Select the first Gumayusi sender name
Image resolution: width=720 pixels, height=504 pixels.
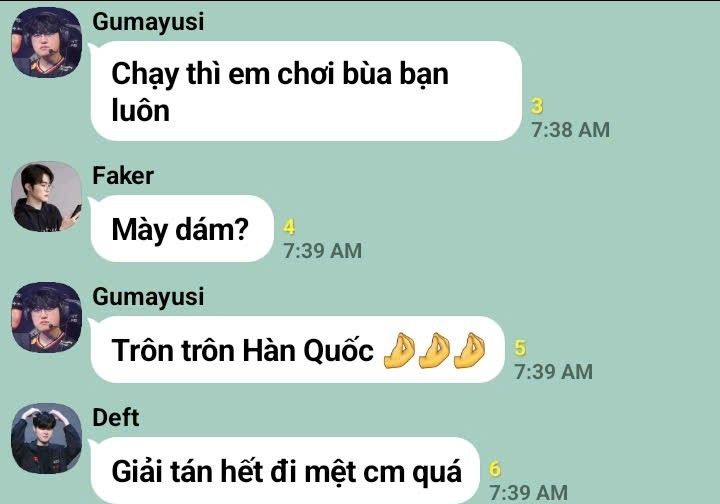(148, 22)
